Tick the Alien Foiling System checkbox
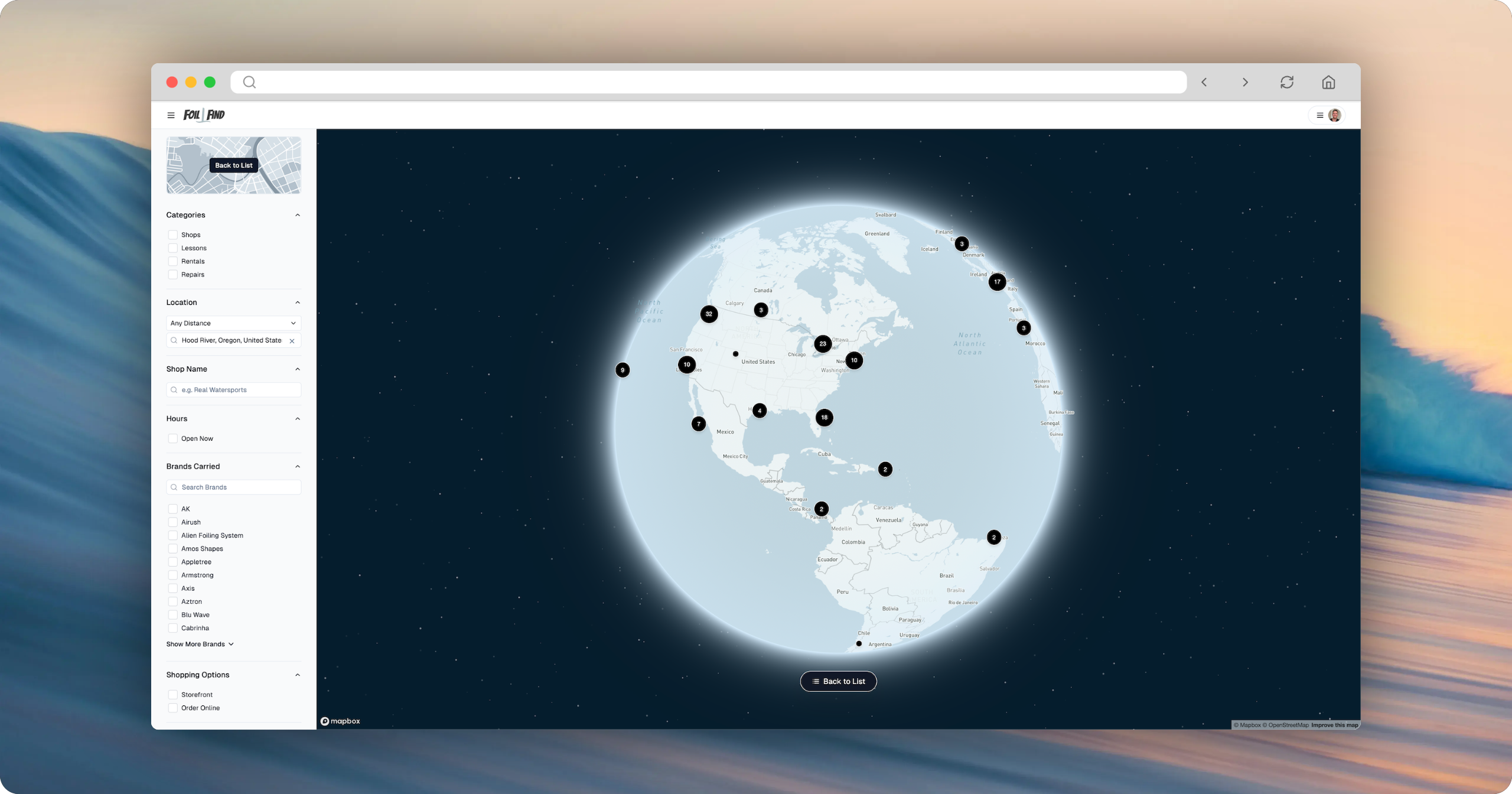The height and width of the screenshot is (794, 1512). [x=173, y=535]
